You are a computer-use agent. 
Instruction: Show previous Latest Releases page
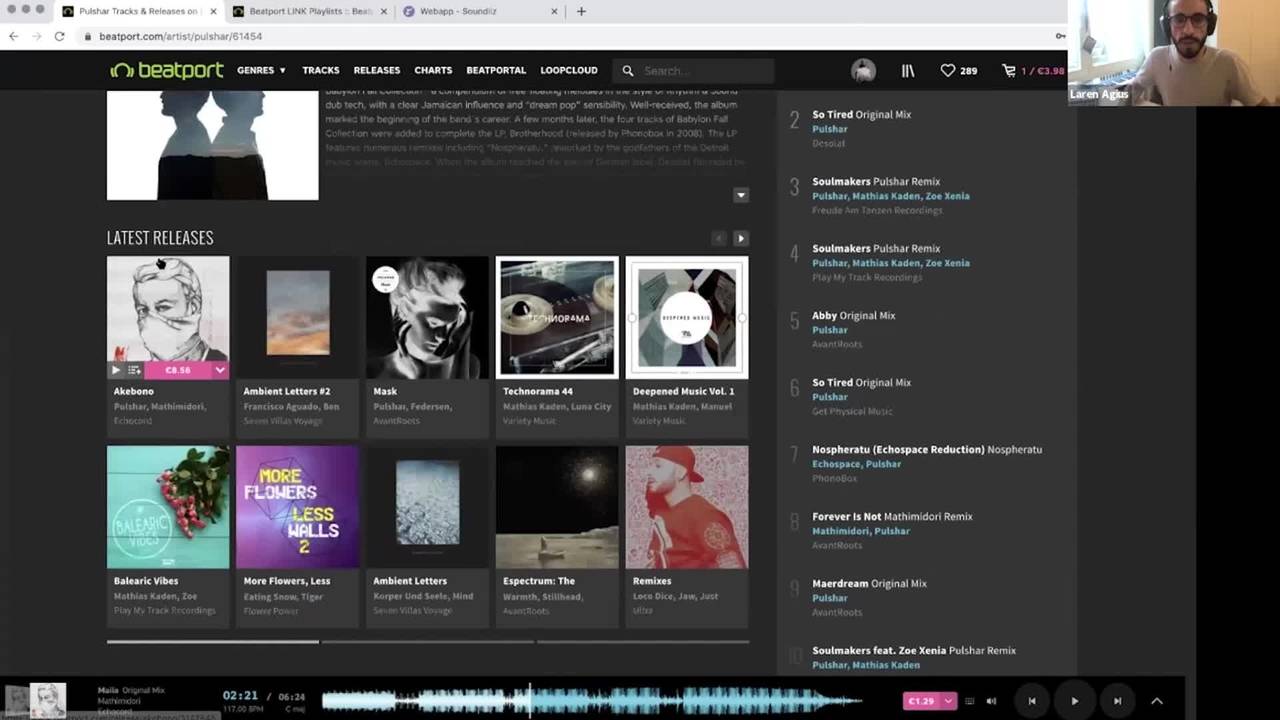pos(718,238)
